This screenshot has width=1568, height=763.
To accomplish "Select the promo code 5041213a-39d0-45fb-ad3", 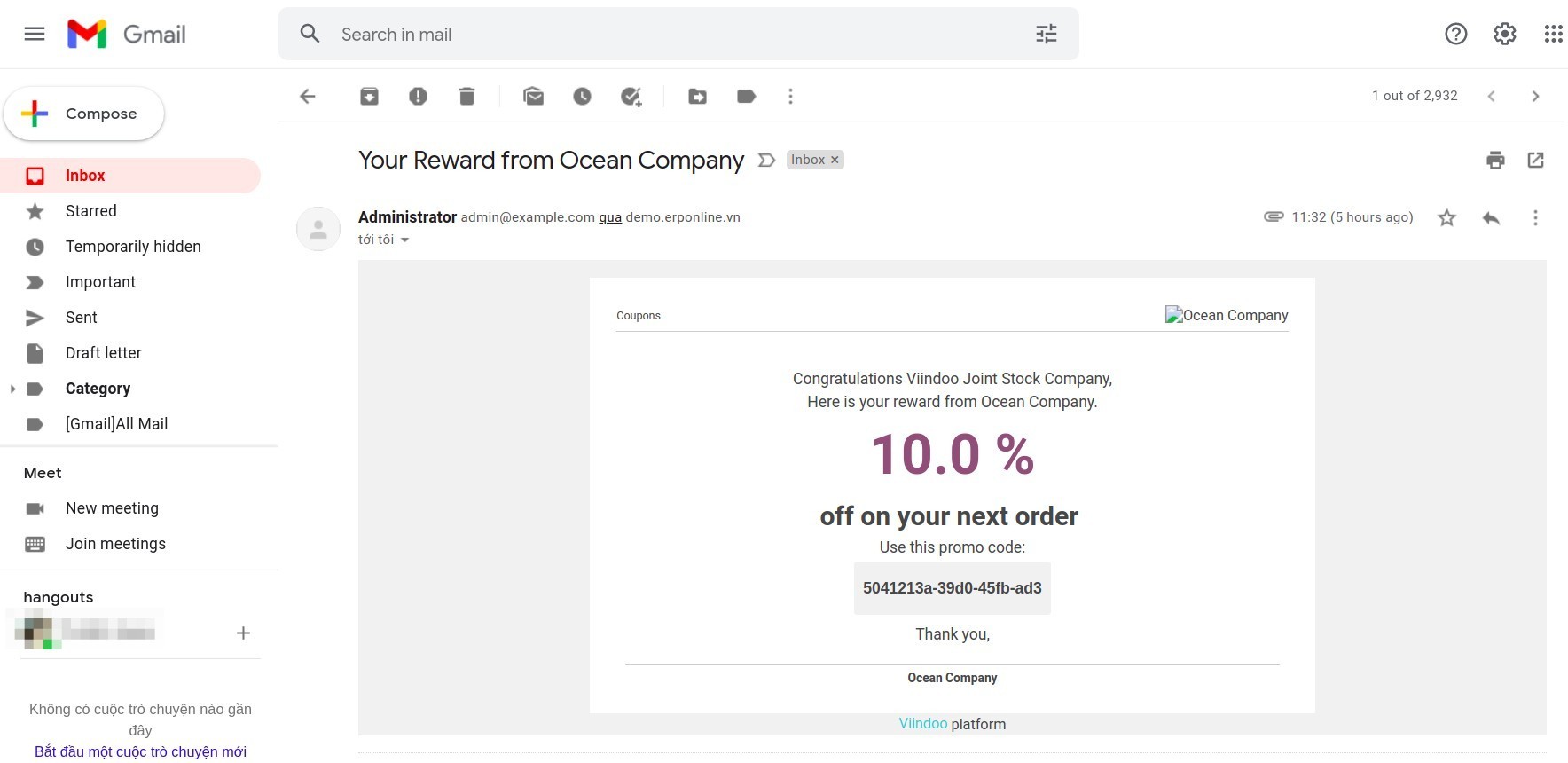I will click(x=953, y=588).
